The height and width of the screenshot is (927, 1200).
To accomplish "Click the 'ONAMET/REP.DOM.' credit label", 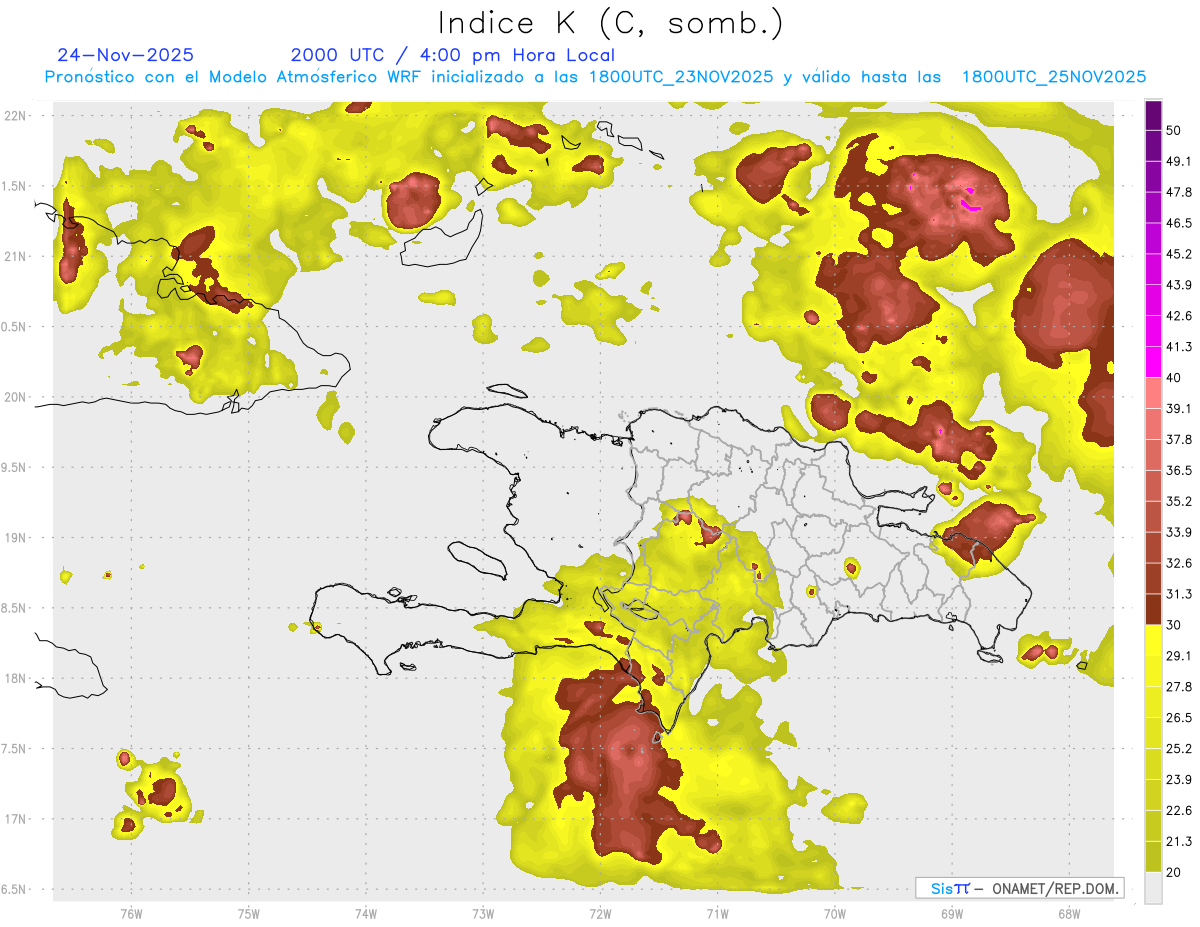I will 1054,888.
